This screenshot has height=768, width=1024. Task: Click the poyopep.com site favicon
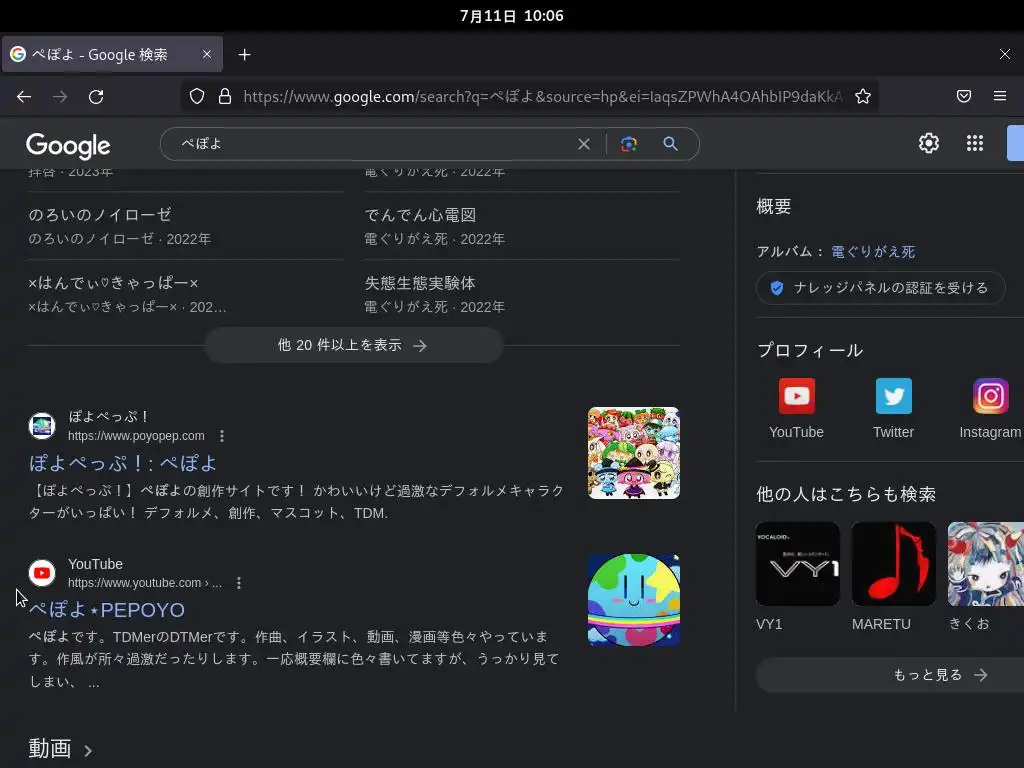pyautogui.click(x=42, y=426)
